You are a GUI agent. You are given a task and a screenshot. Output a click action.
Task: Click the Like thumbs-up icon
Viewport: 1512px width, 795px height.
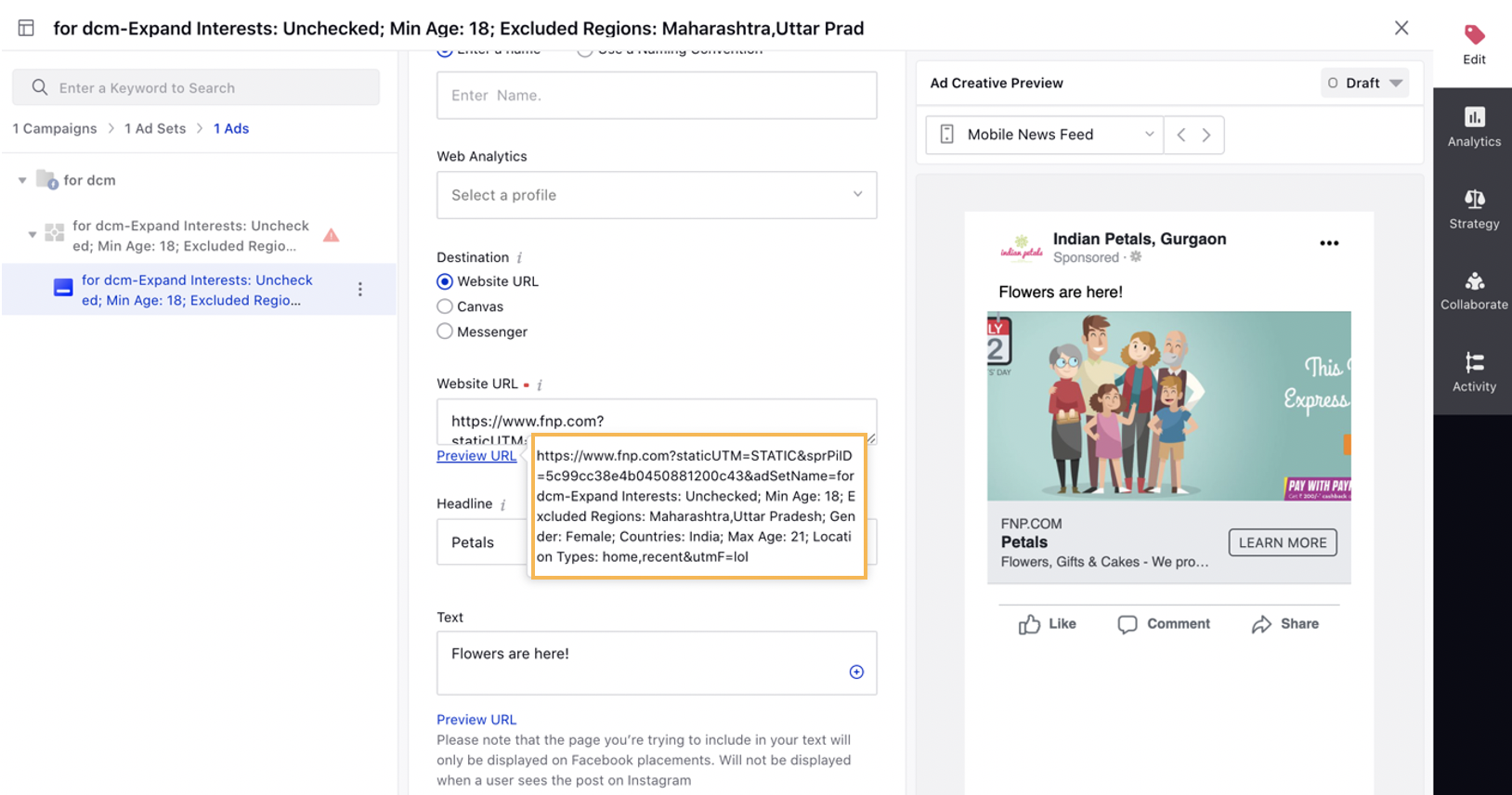pyautogui.click(x=1029, y=624)
